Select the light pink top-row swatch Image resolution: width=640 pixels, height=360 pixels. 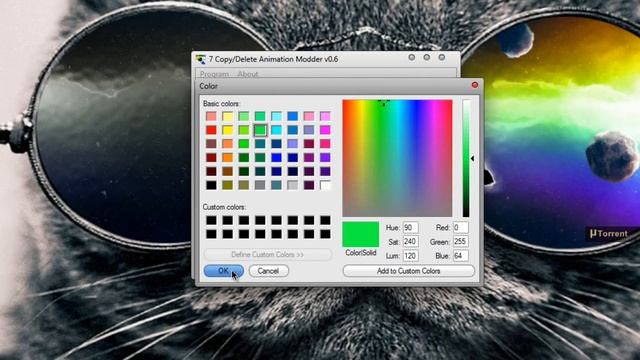[309, 116]
